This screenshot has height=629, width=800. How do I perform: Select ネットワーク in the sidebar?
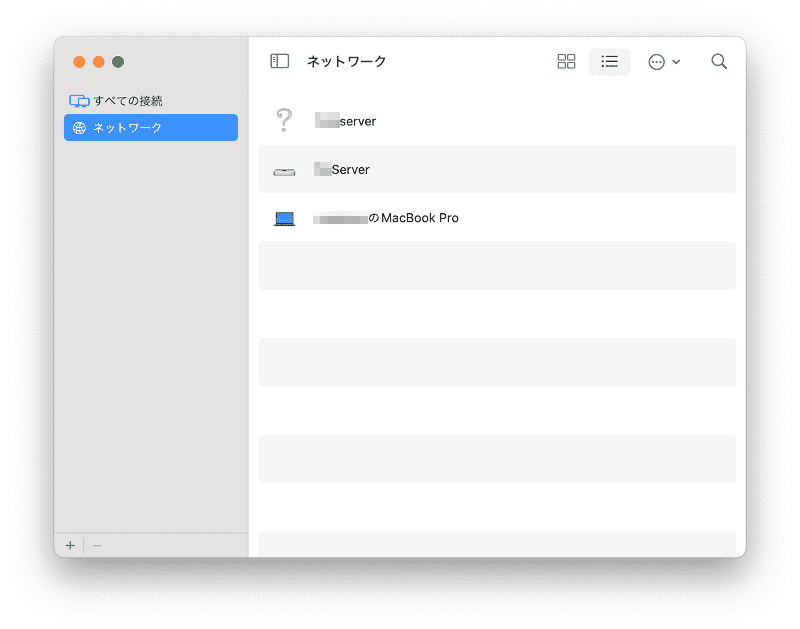pyautogui.click(x=151, y=128)
